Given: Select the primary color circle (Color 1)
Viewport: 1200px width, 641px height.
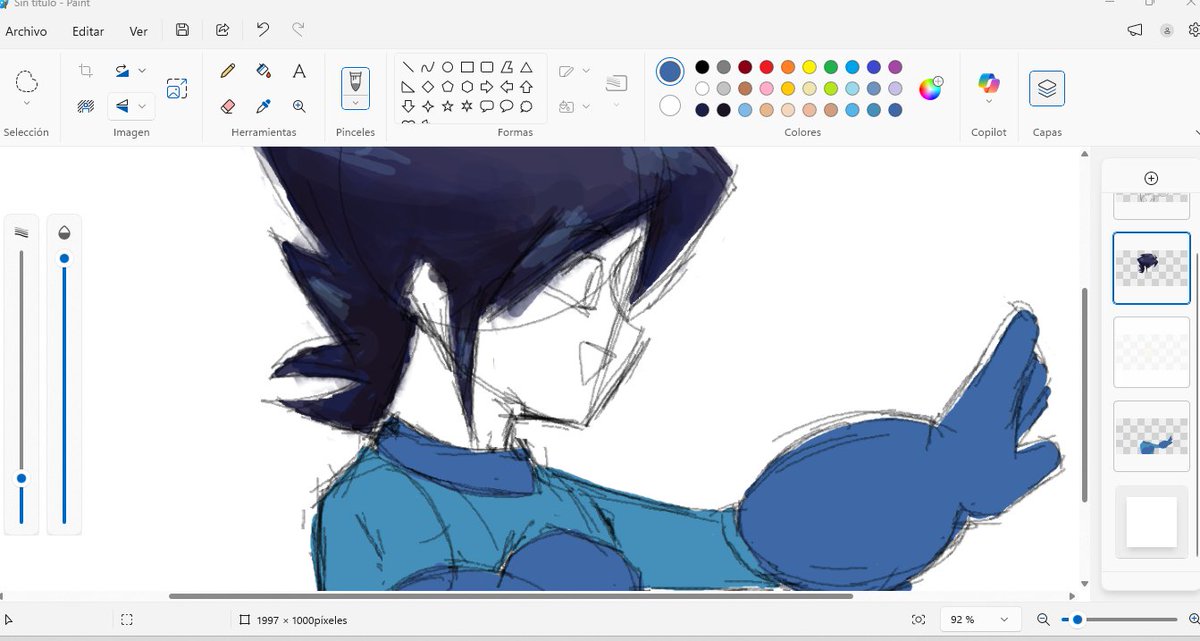Looking at the screenshot, I should [x=670, y=71].
